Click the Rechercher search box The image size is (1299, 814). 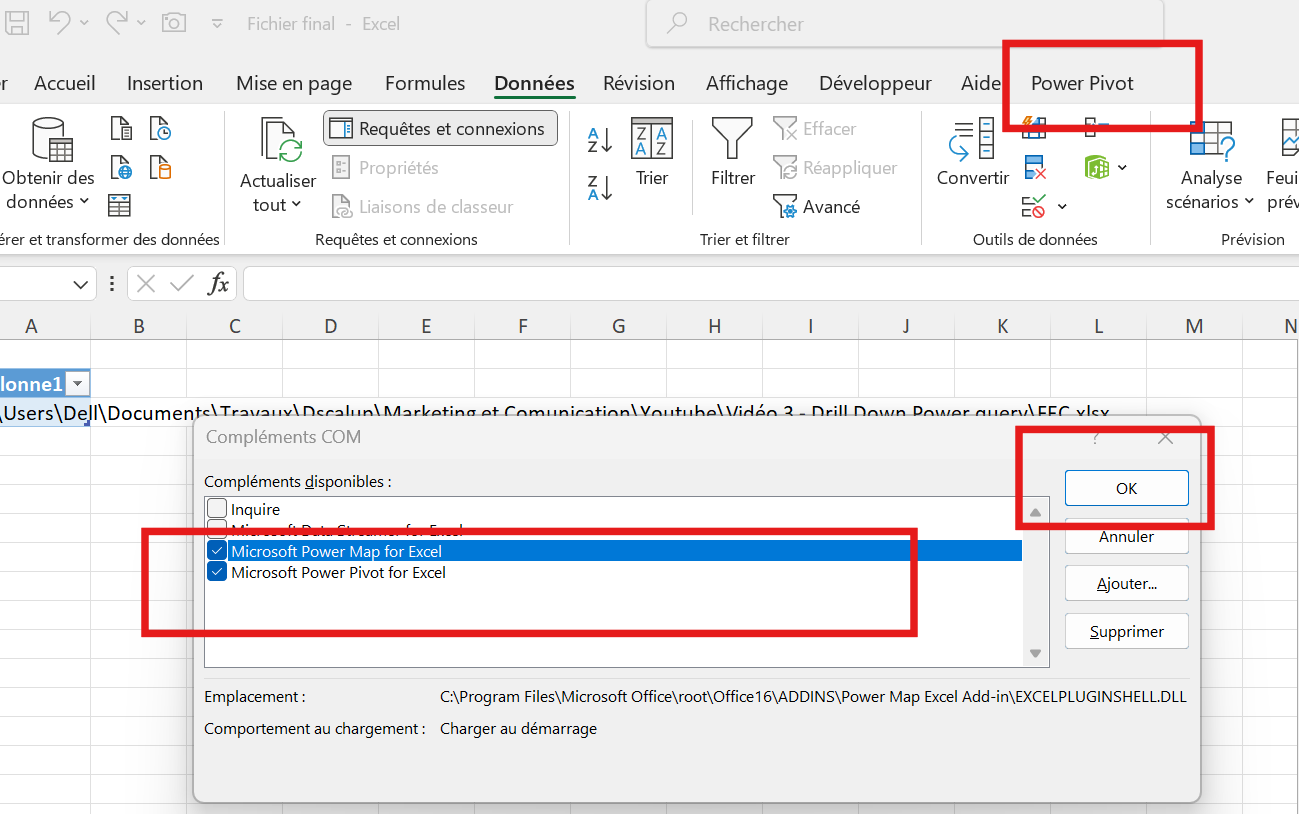[x=904, y=24]
